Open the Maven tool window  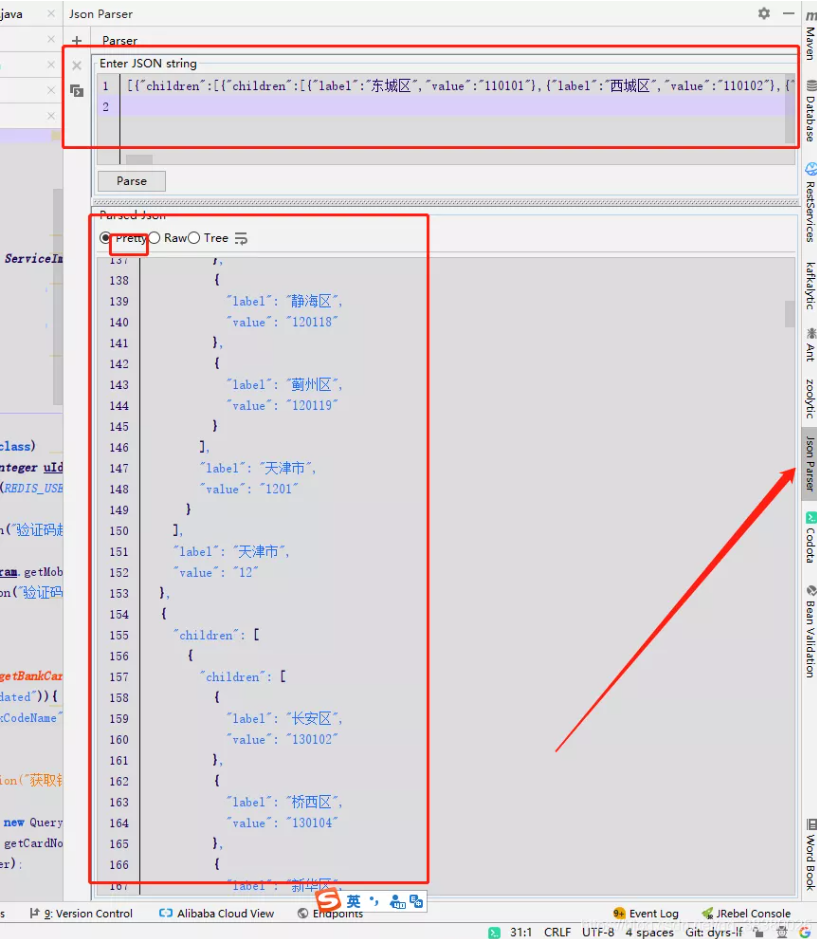pyautogui.click(x=810, y=36)
